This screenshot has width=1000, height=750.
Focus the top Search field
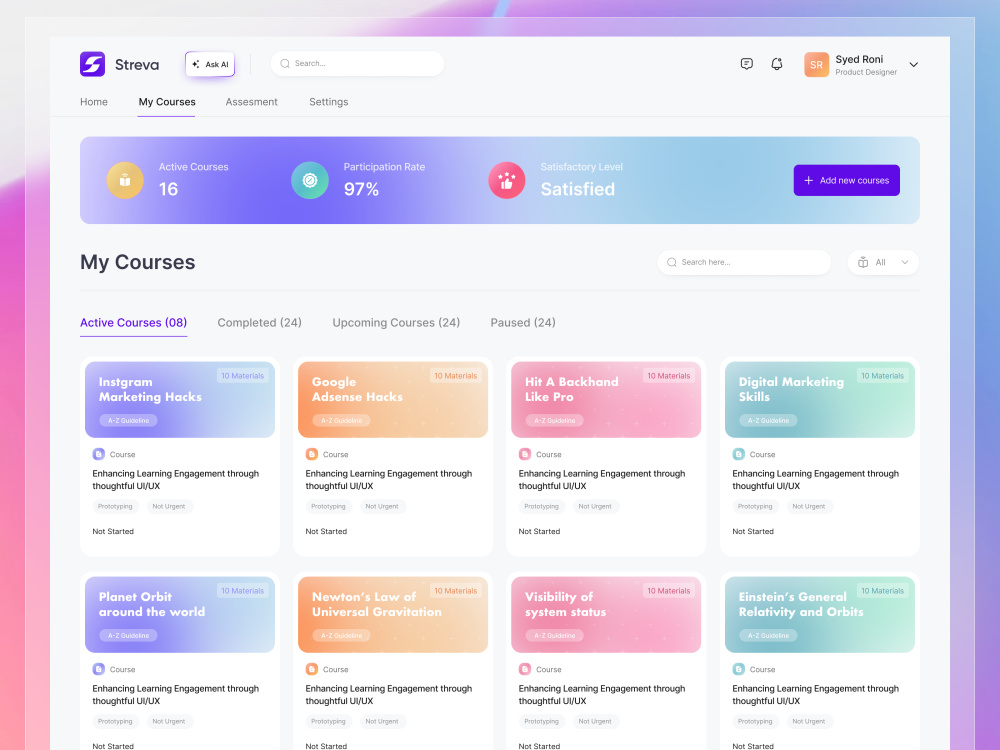[x=357, y=64]
